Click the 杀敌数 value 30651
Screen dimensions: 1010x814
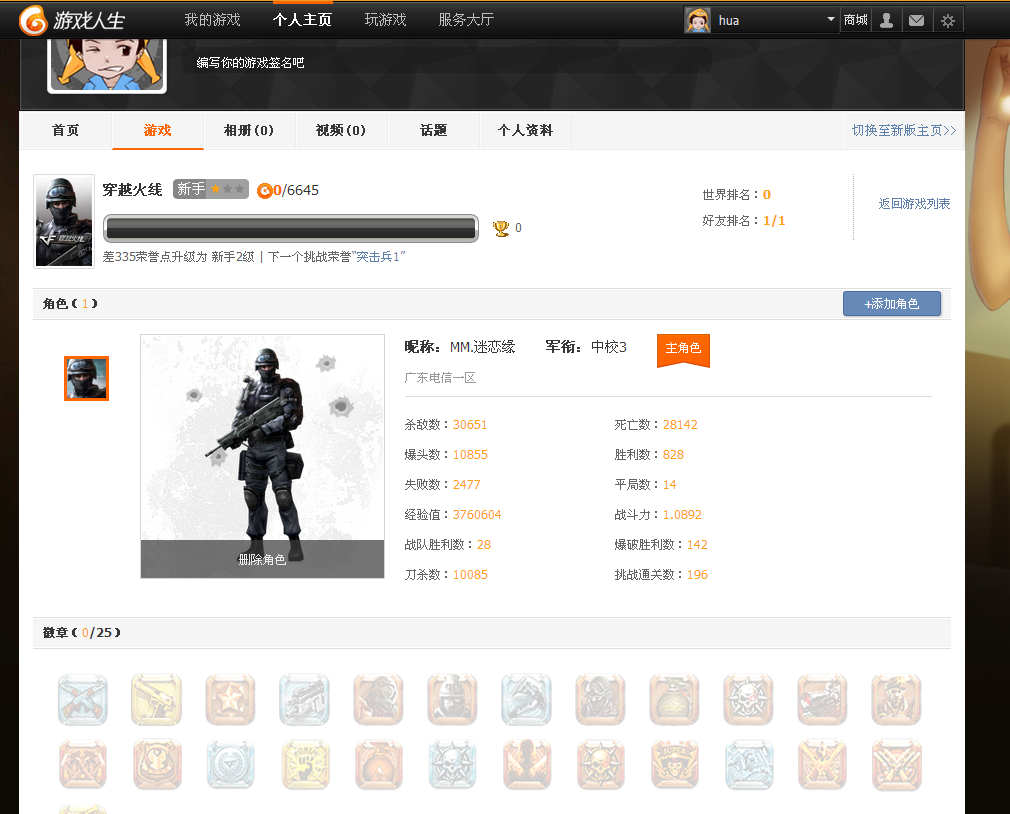pyautogui.click(x=470, y=424)
